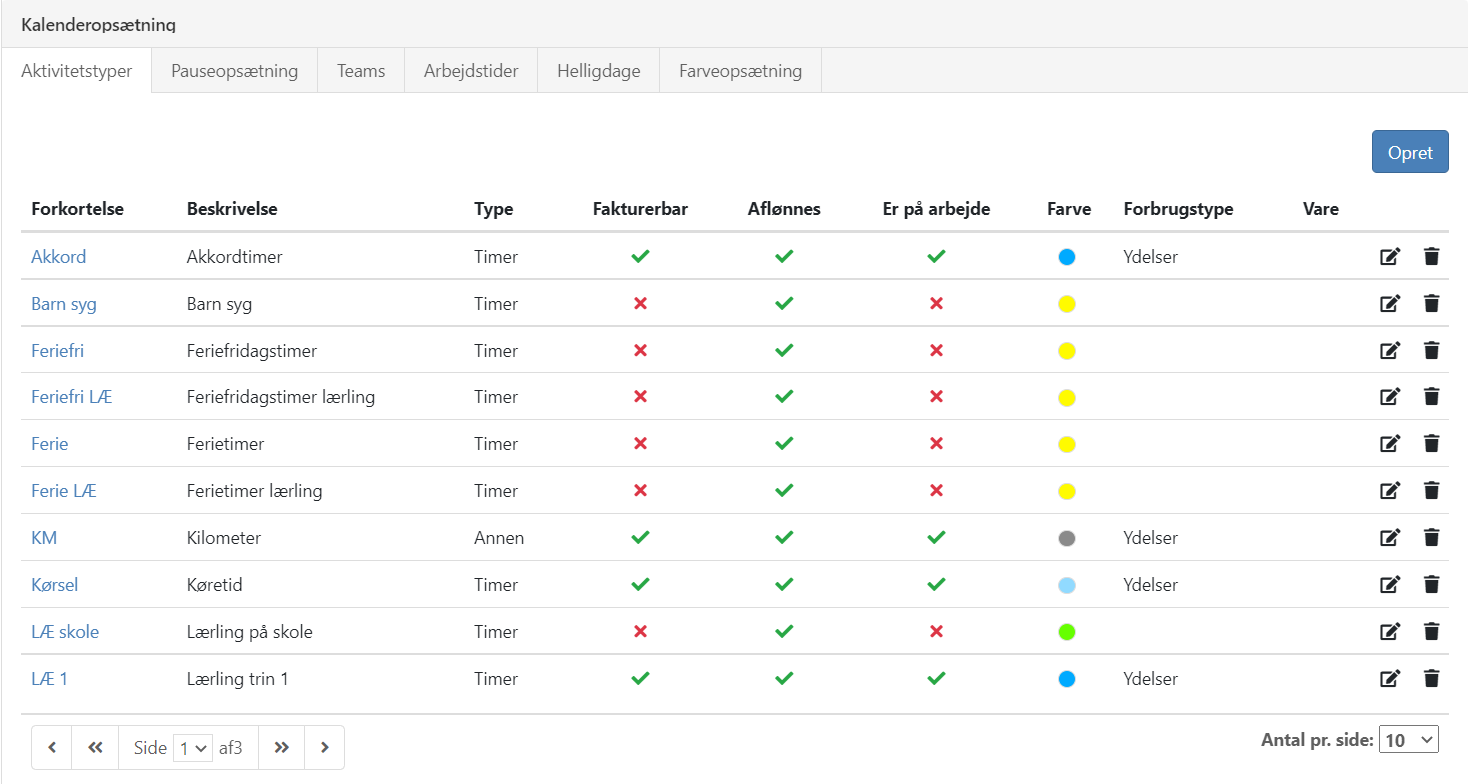Click the yellow color dot for Barn syg
The width and height of the screenshot is (1468, 784).
(1067, 304)
